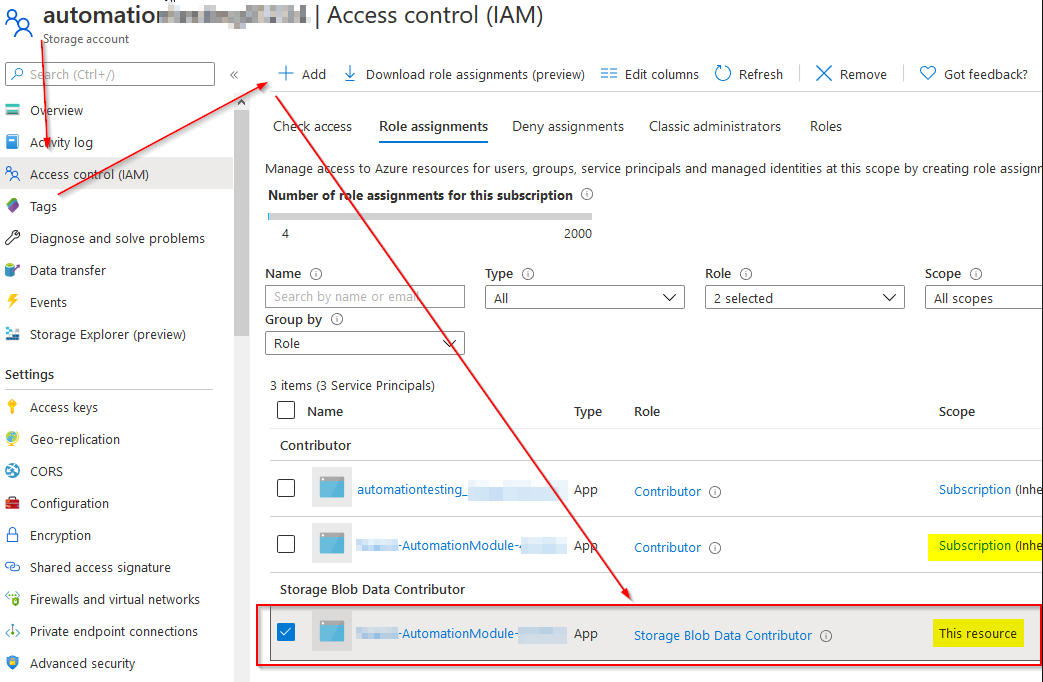Click the Geo-replication globe icon
The width and height of the screenshot is (1043, 682).
point(13,438)
